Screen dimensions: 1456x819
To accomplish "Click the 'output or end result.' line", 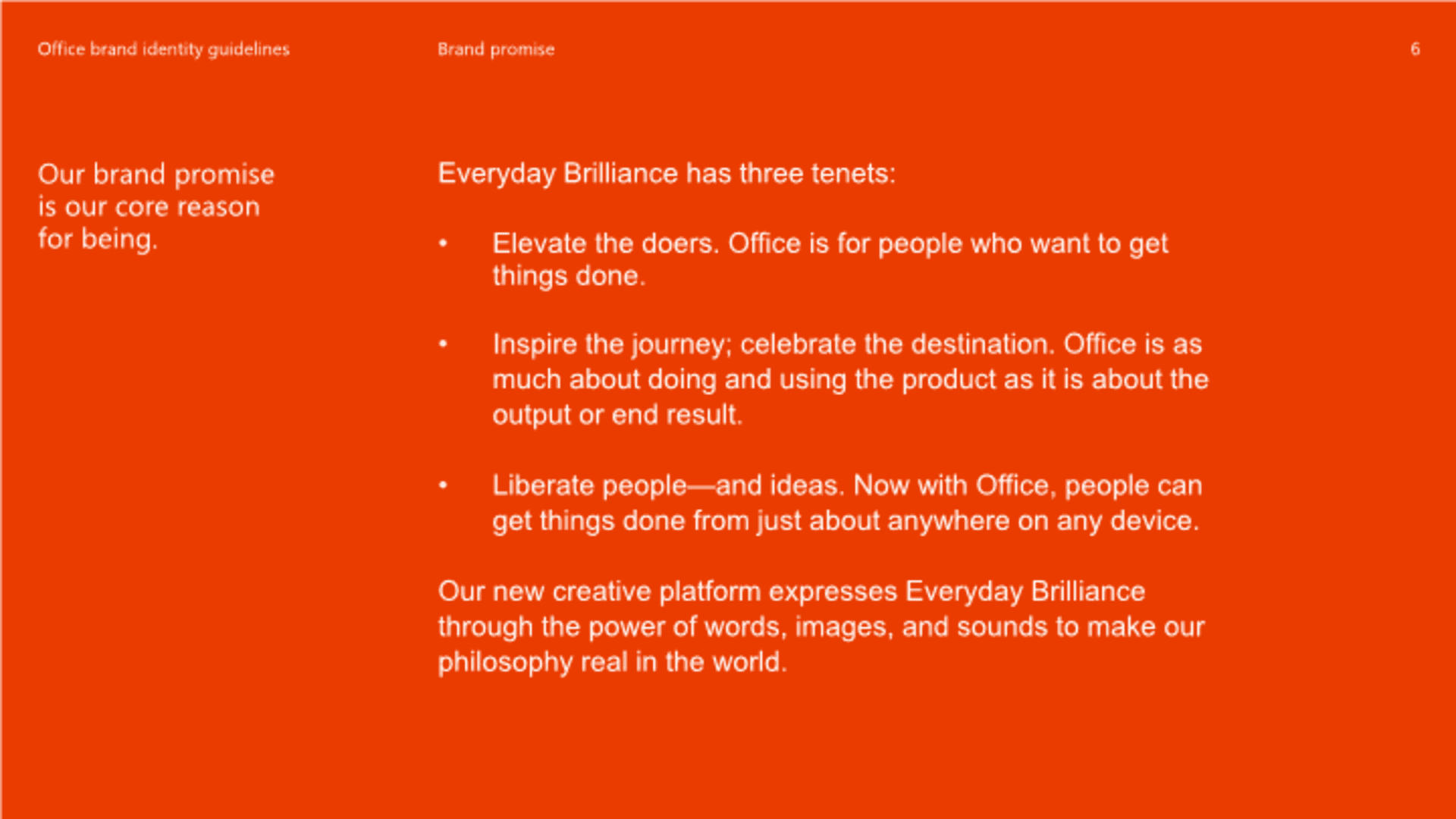I will click(617, 415).
